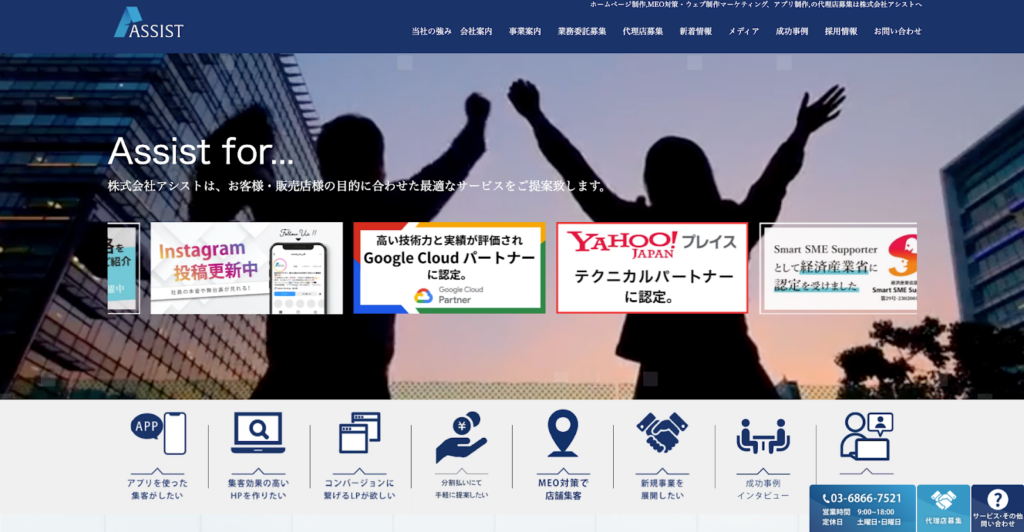1024x532 pixels.
Task: Open the 業務委託募集 menu item
Action: (x=582, y=31)
